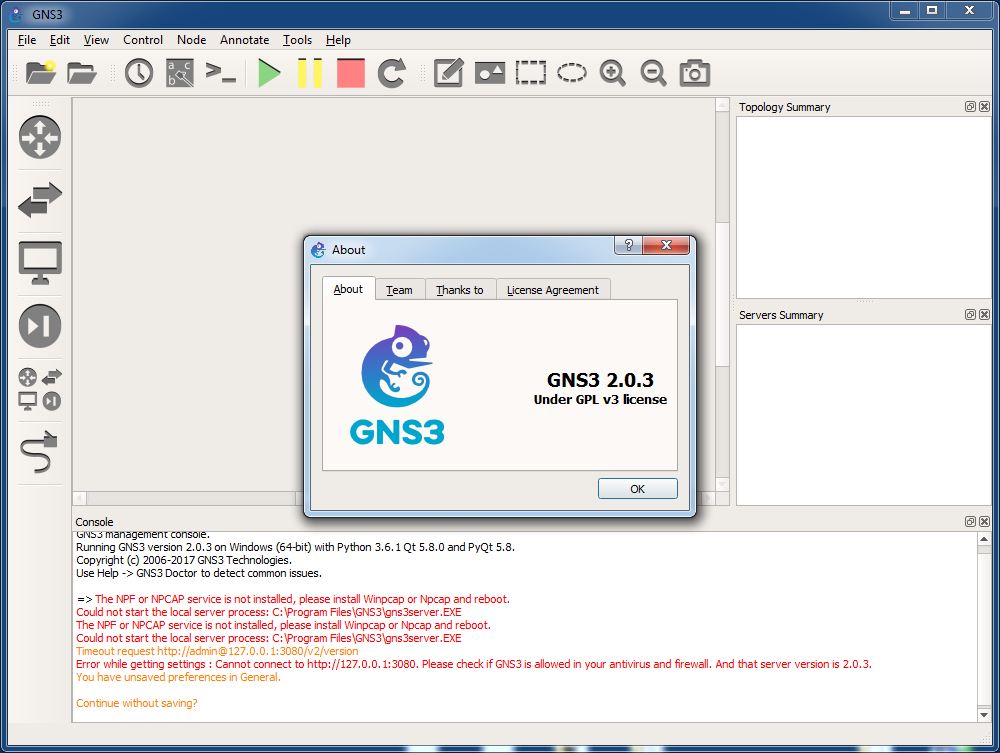Open the View menu
This screenshot has width=1000, height=753.
[x=96, y=40]
